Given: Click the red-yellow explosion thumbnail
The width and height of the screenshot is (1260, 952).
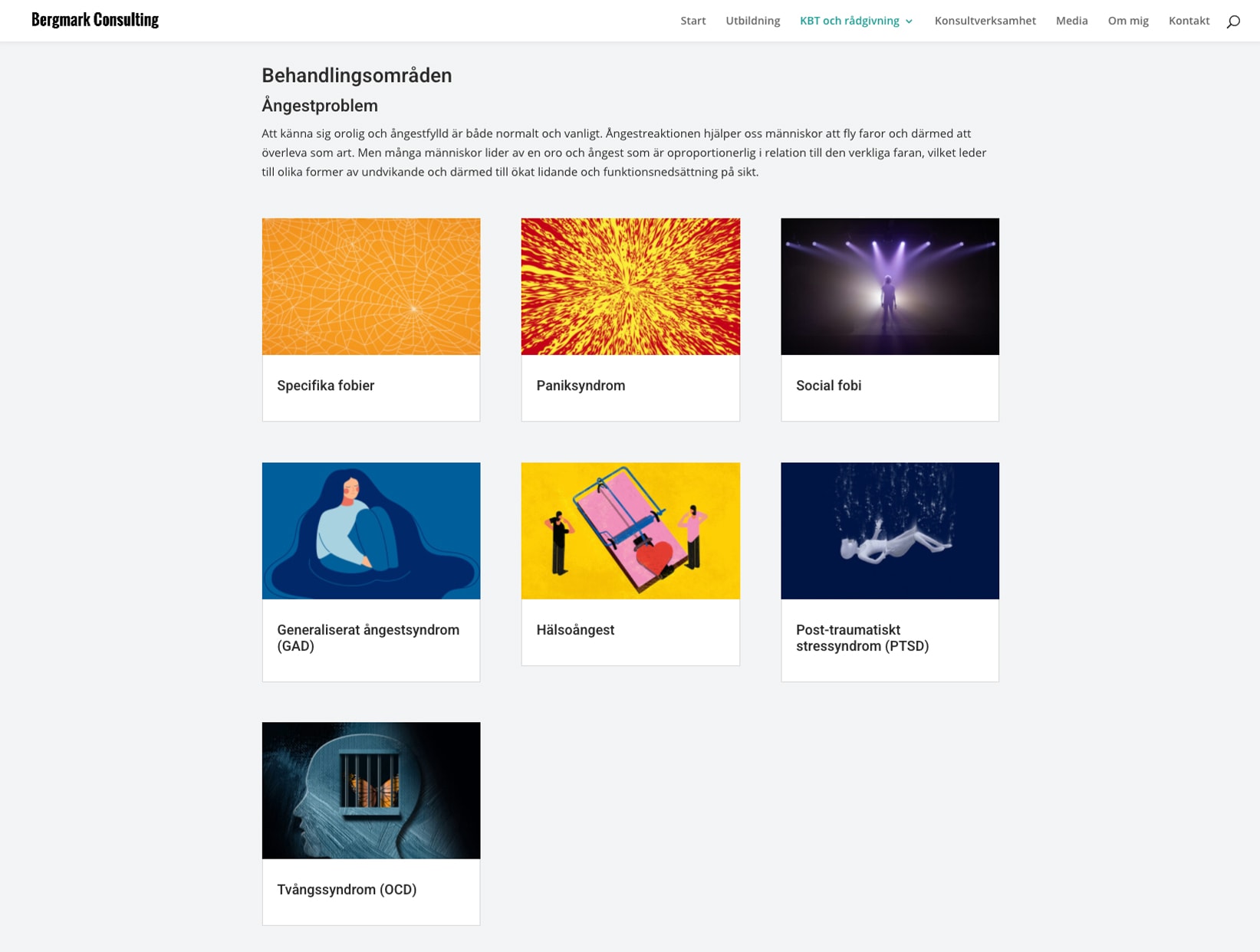Looking at the screenshot, I should 630,287.
